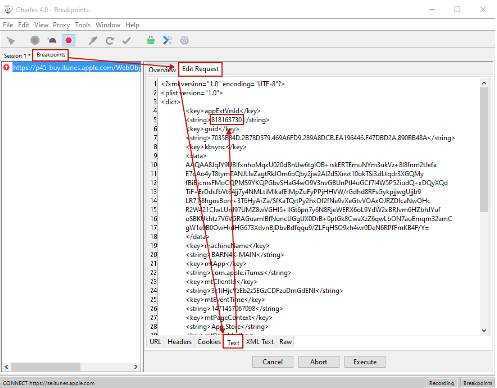Click the guid key on line 6
The height and width of the screenshot is (388, 497).
(x=212, y=129)
